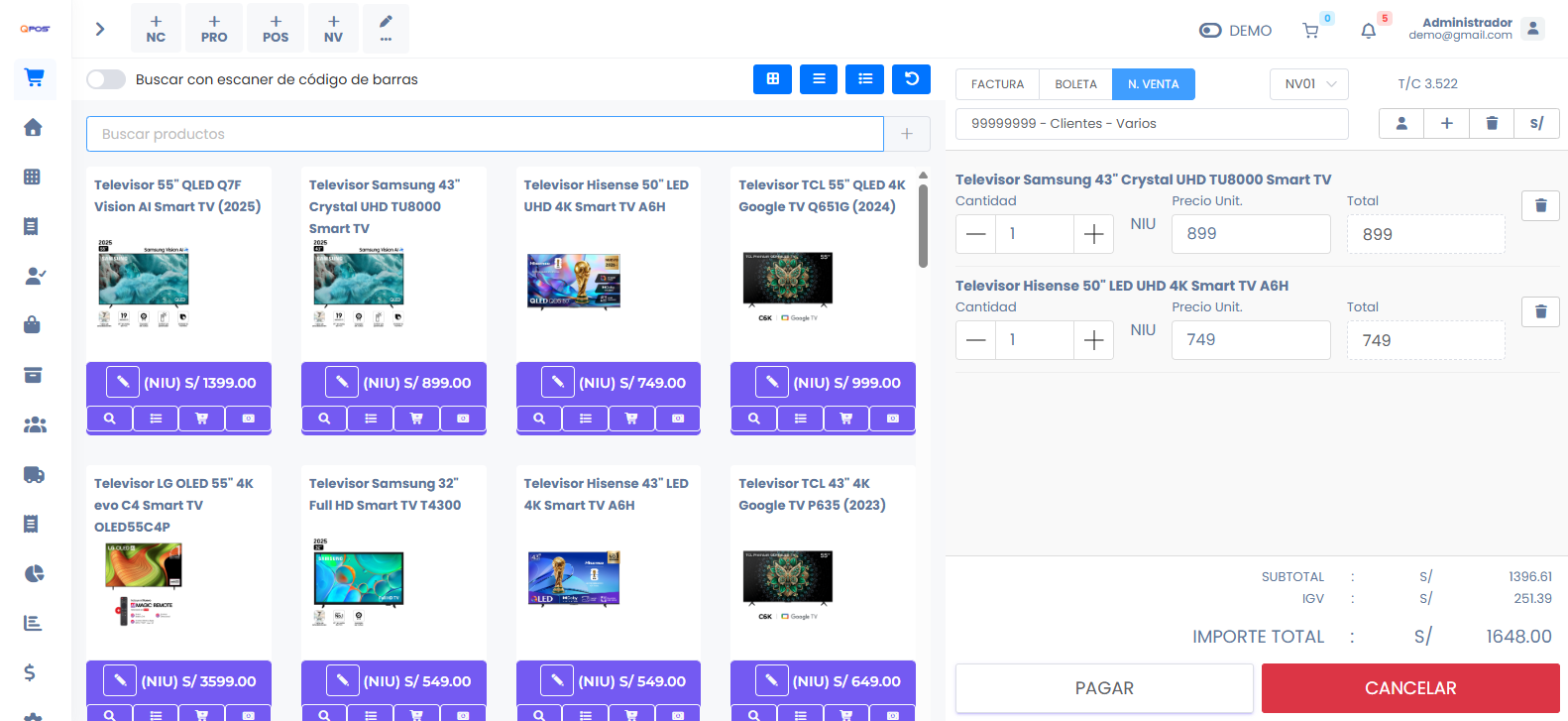Screen dimensions: 1568x721
Task: Edit unit price 749 field
Action: (1251, 340)
